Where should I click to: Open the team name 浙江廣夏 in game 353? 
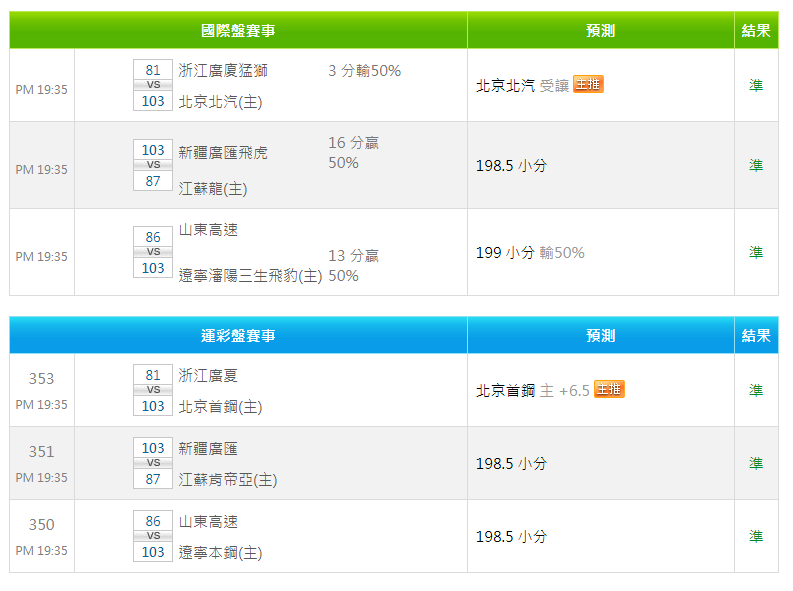pyautogui.click(x=208, y=375)
